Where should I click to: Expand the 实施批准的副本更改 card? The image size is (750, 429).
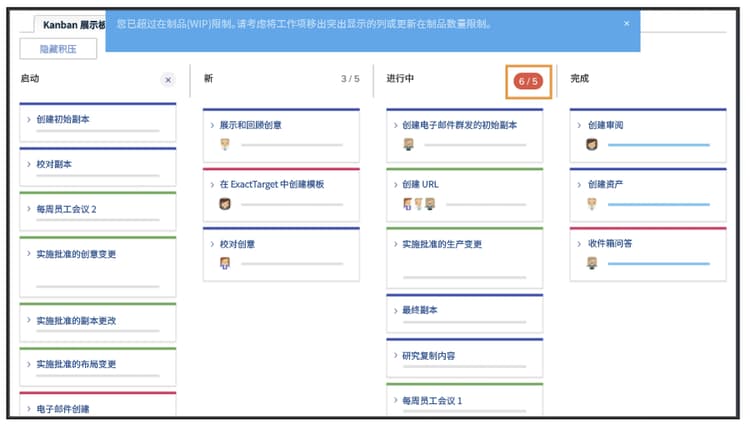(29, 320)
